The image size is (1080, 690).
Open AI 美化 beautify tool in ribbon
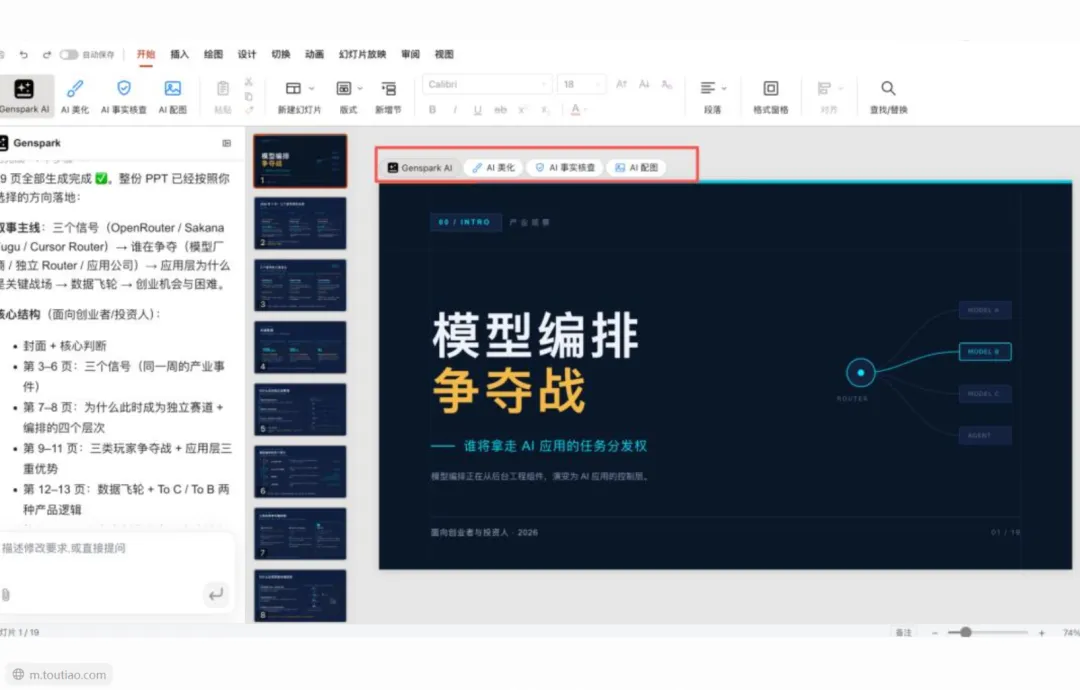pyautogui.click(x=75, y=96)
